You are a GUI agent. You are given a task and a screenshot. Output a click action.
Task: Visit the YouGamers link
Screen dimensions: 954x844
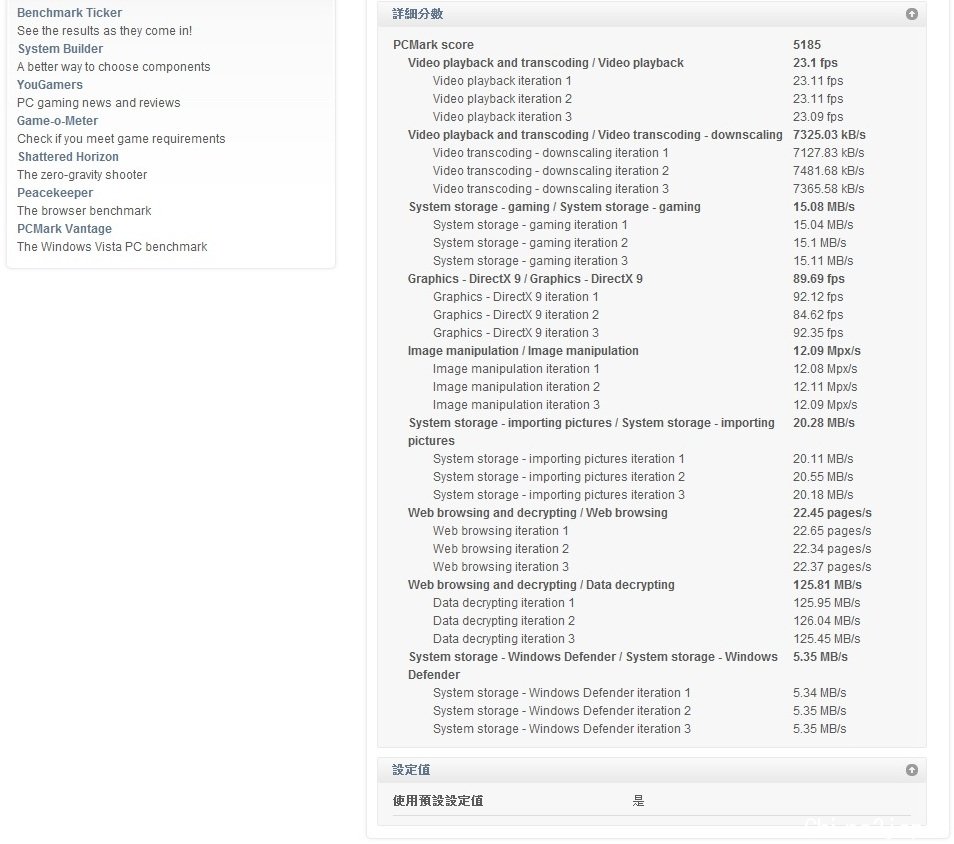pyautogui.click(x=50, y=85)
